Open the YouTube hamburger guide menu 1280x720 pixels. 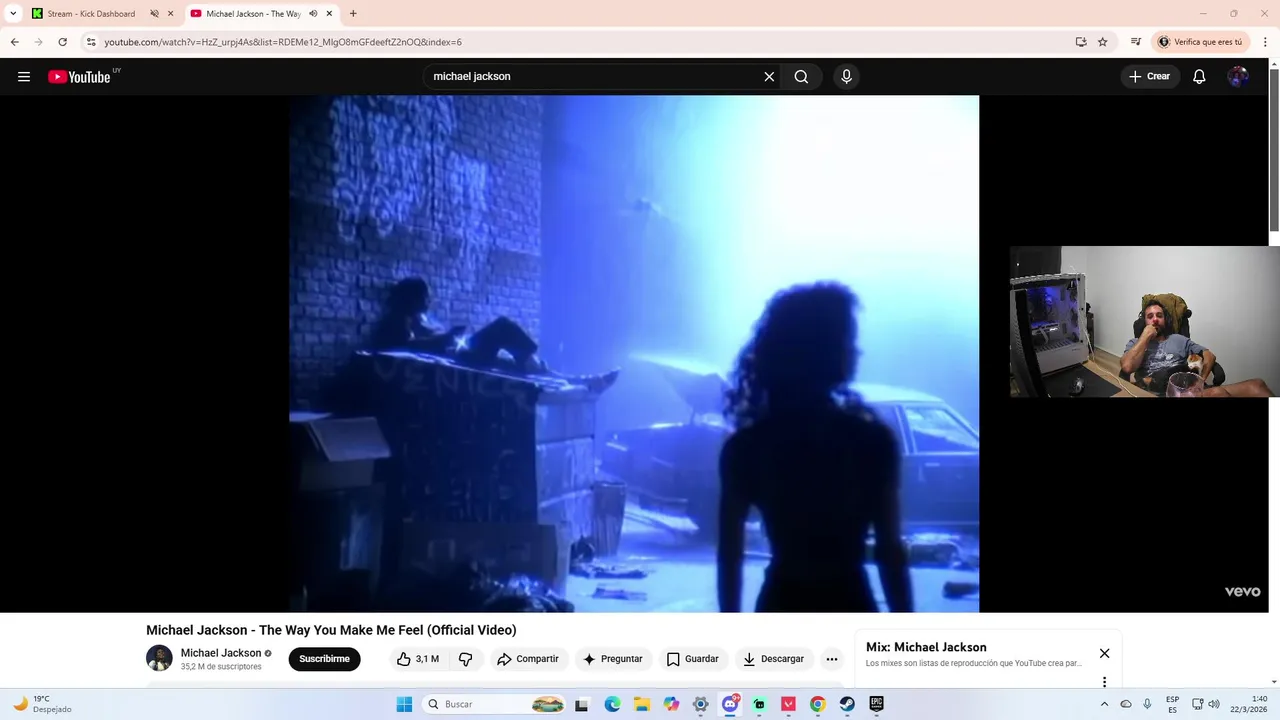[24, 77]
